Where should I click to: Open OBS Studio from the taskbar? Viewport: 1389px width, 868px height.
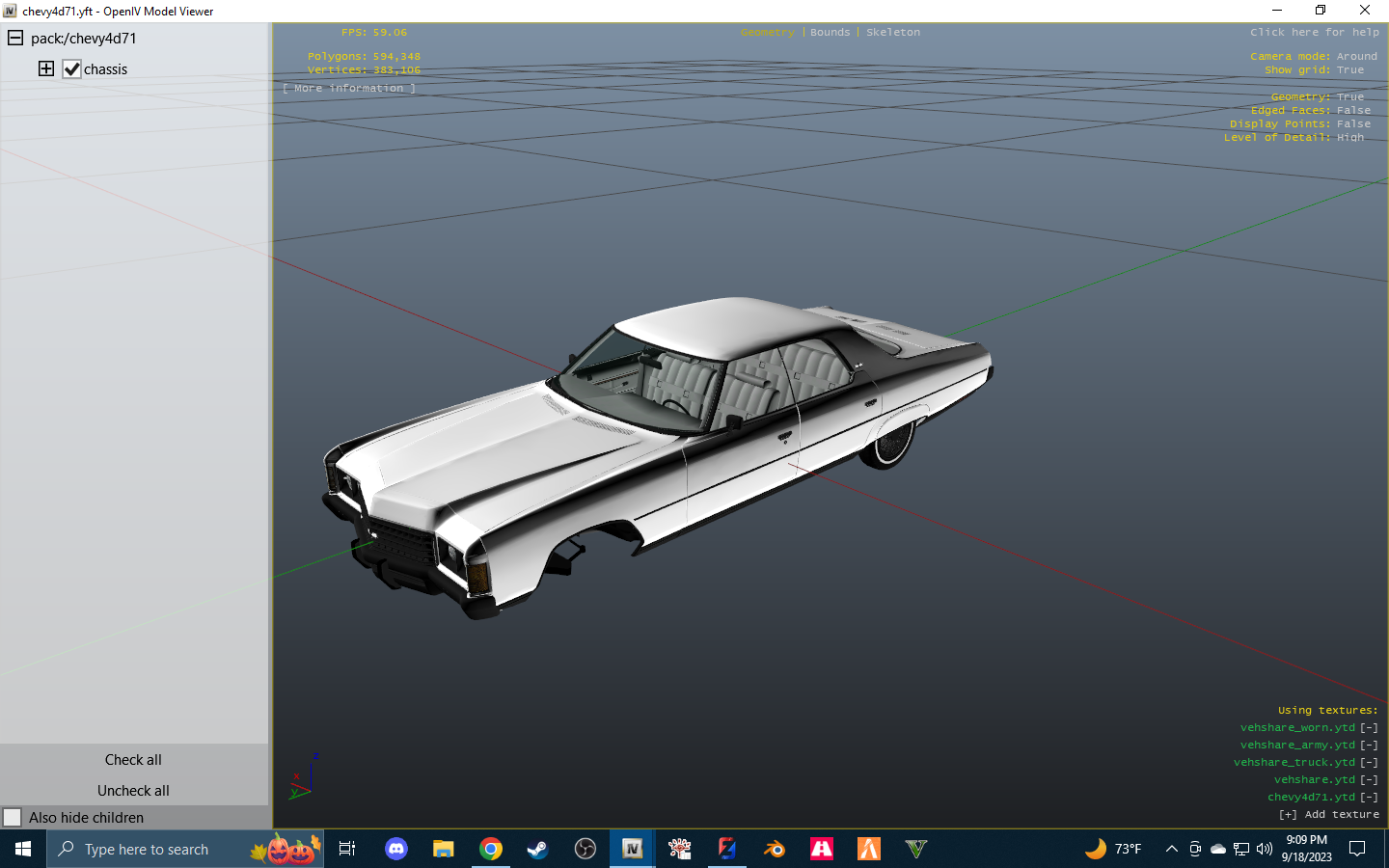pyautogui.click(x=585, y=849)
